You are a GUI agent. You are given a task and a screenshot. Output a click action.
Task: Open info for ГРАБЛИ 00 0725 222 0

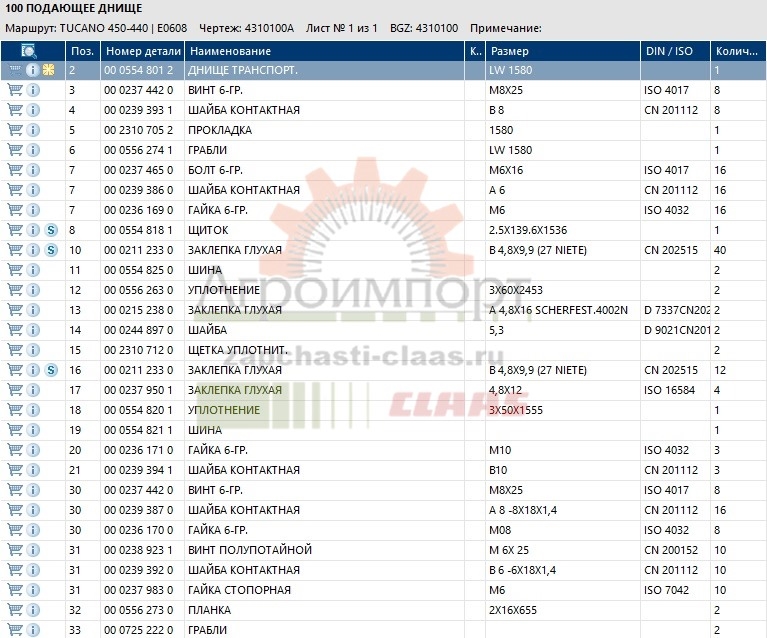(33, 630)
